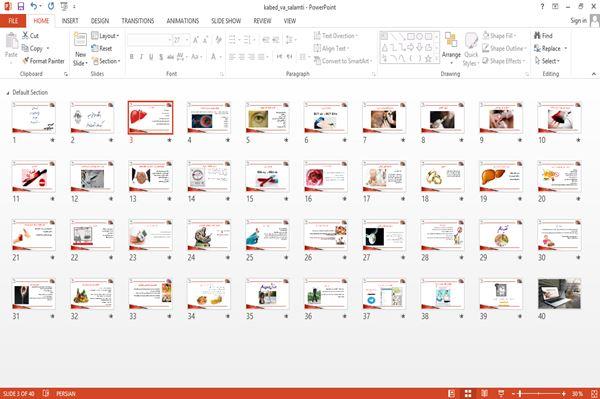Click the Align Text button

point(331,48)
